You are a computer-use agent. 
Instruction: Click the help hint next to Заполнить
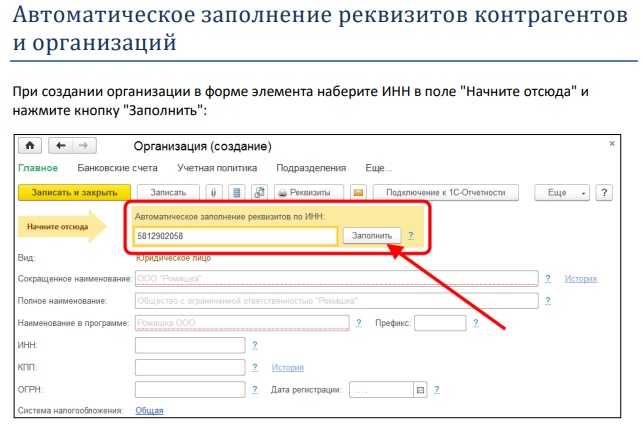(x=410, y=236)
